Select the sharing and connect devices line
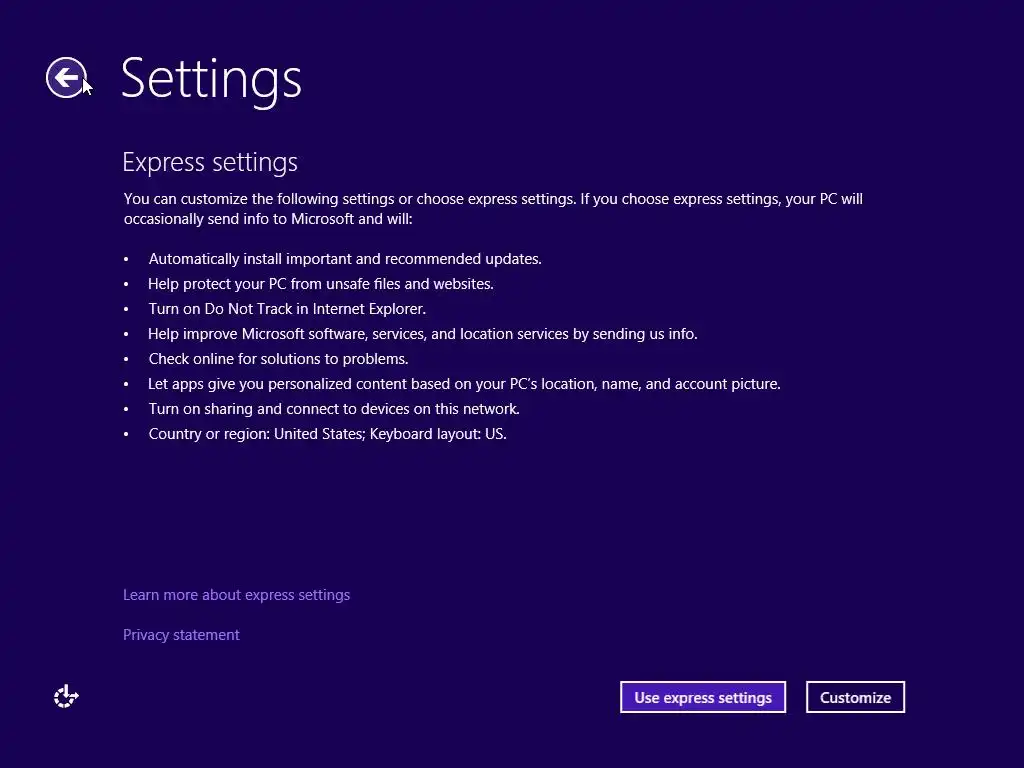Screen dimensions: 1024x768 (x=334, y=409)
